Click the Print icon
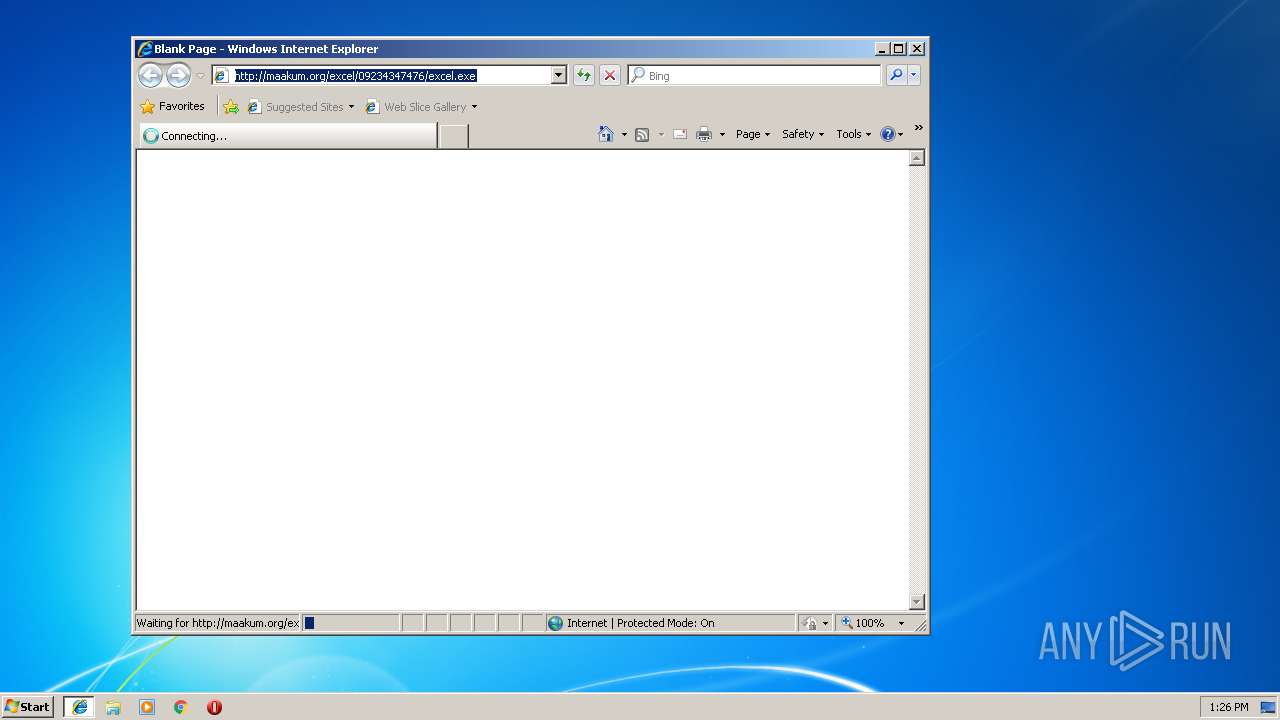This screenshot has width=1280, height=720. [704, 134]
